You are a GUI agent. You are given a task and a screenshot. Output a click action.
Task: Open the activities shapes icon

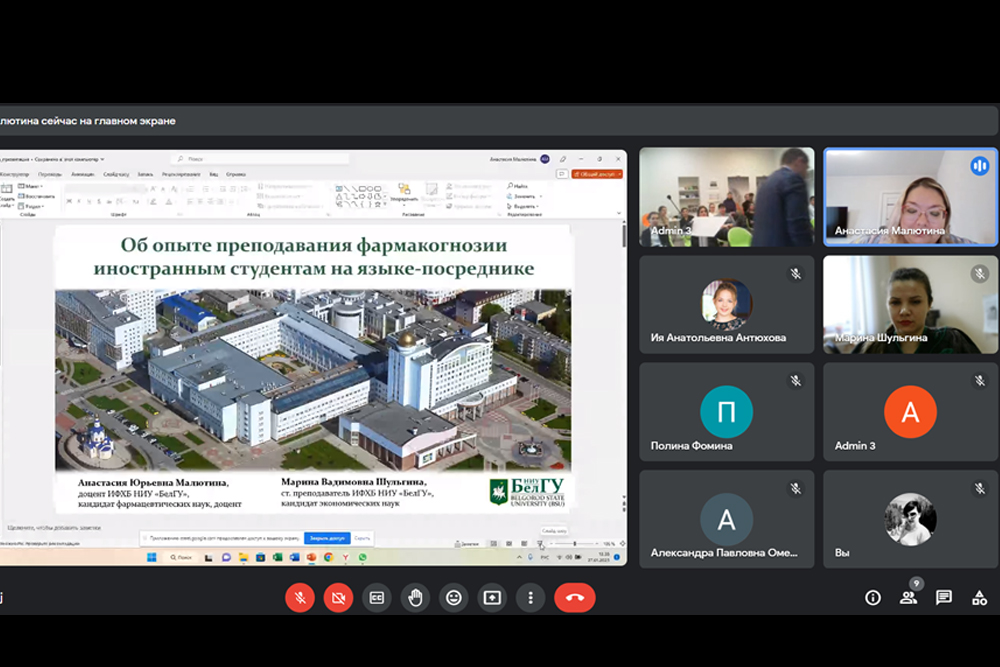click(979, 598)
